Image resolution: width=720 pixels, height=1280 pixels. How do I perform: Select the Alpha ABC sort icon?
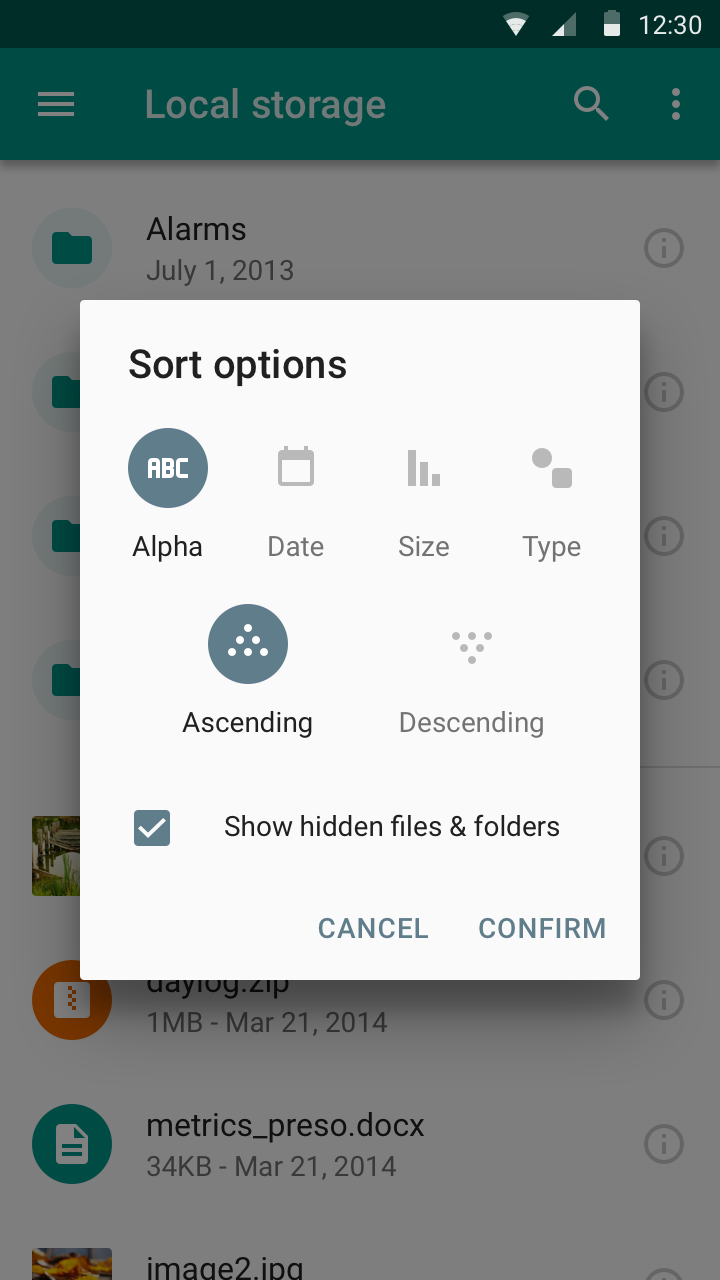pyautogui.click(x=168, y=468)
